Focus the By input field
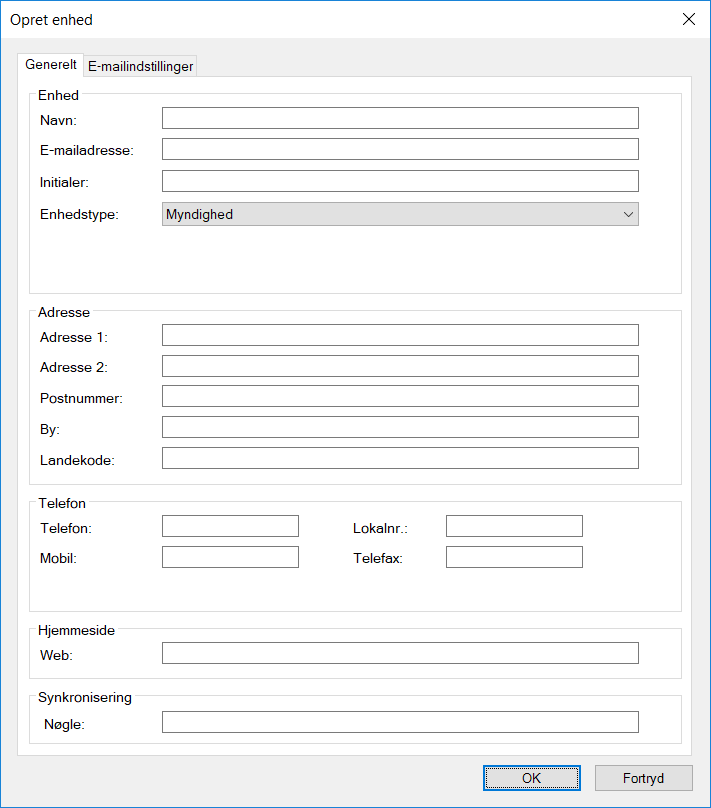 click(x=400, y=427)
